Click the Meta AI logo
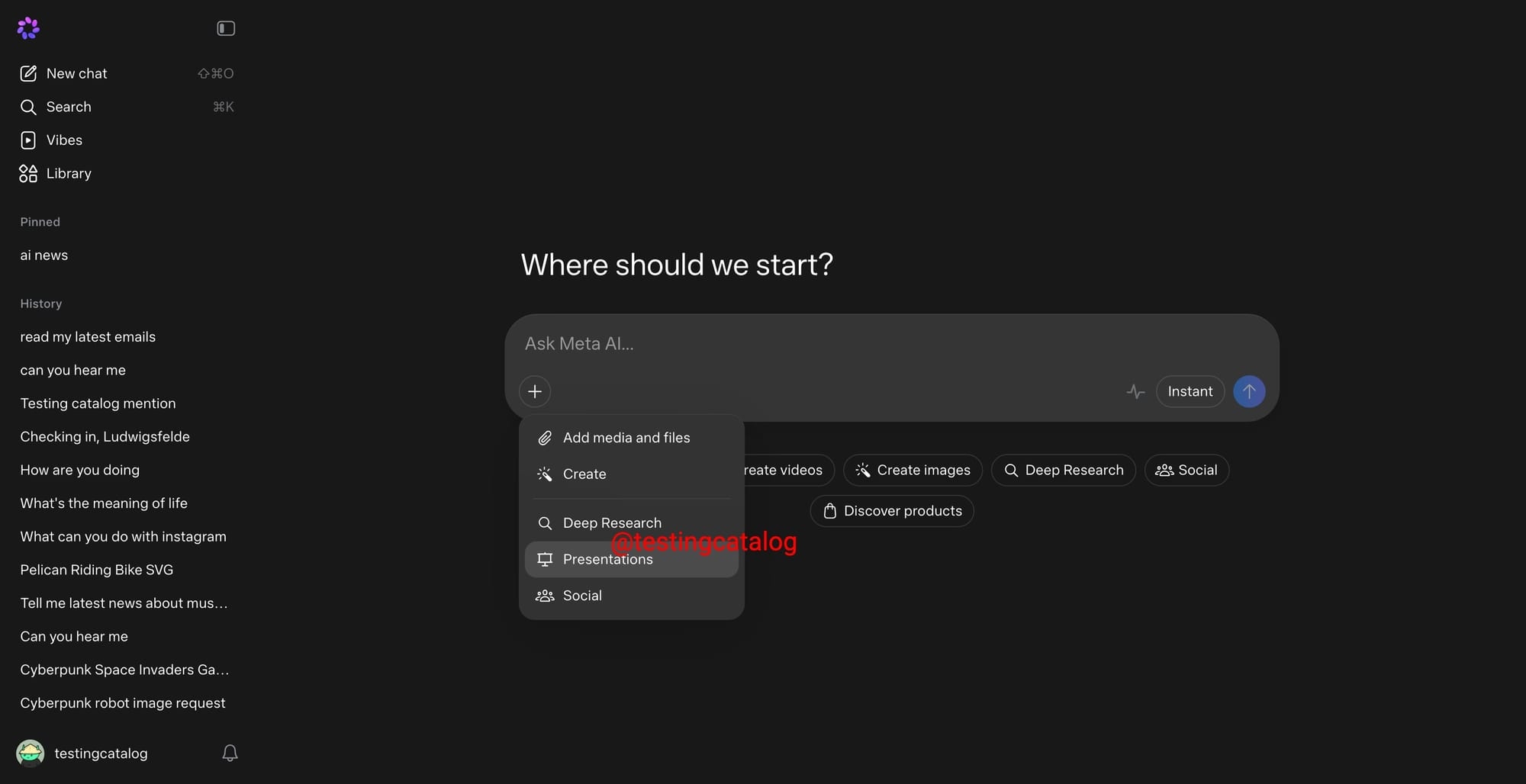Screen dimensions: 1526x784 tap(28, 28)
